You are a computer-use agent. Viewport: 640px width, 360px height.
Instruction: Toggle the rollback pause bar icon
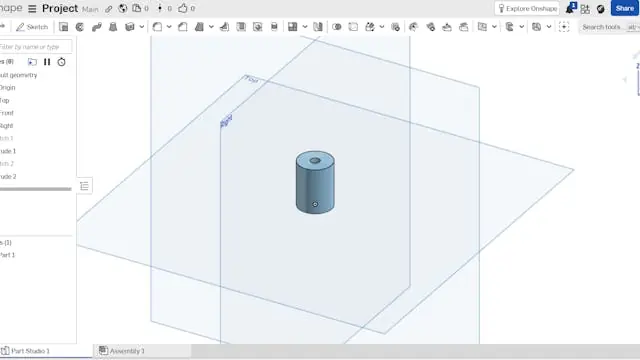click(47, 62)
